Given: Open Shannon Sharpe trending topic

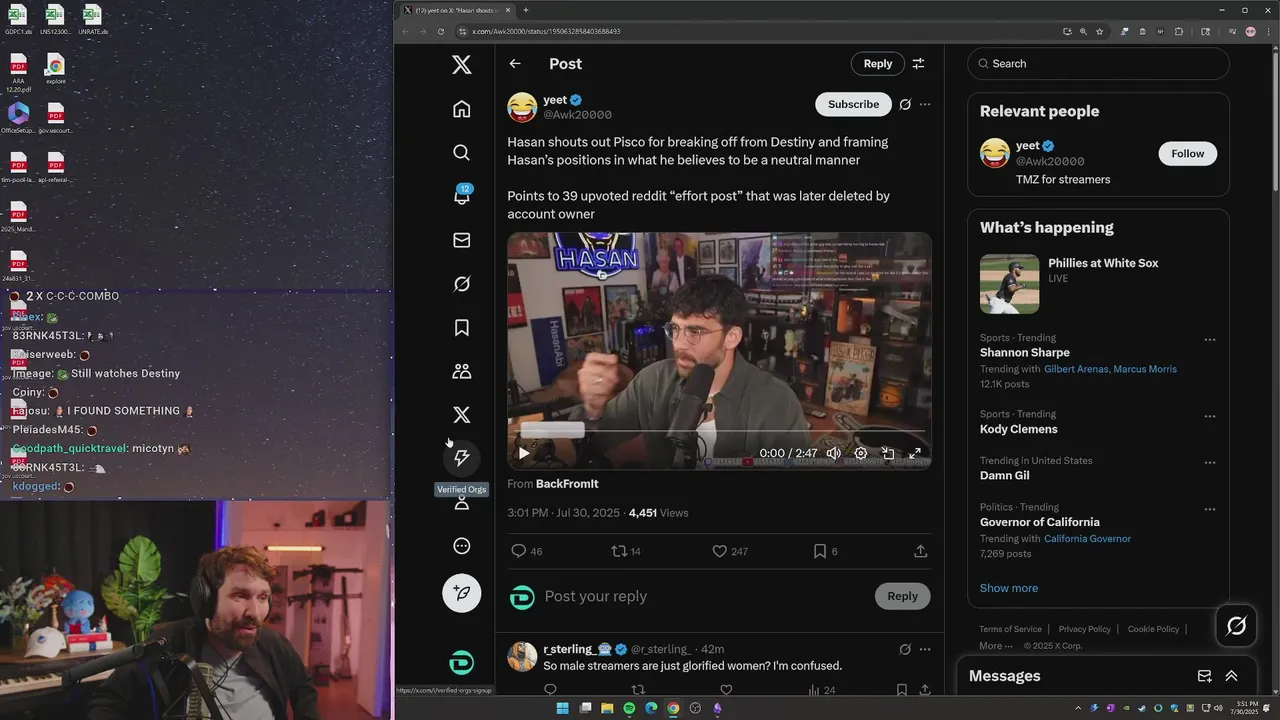Looking at the screenshot, I should pos(1025,353).
